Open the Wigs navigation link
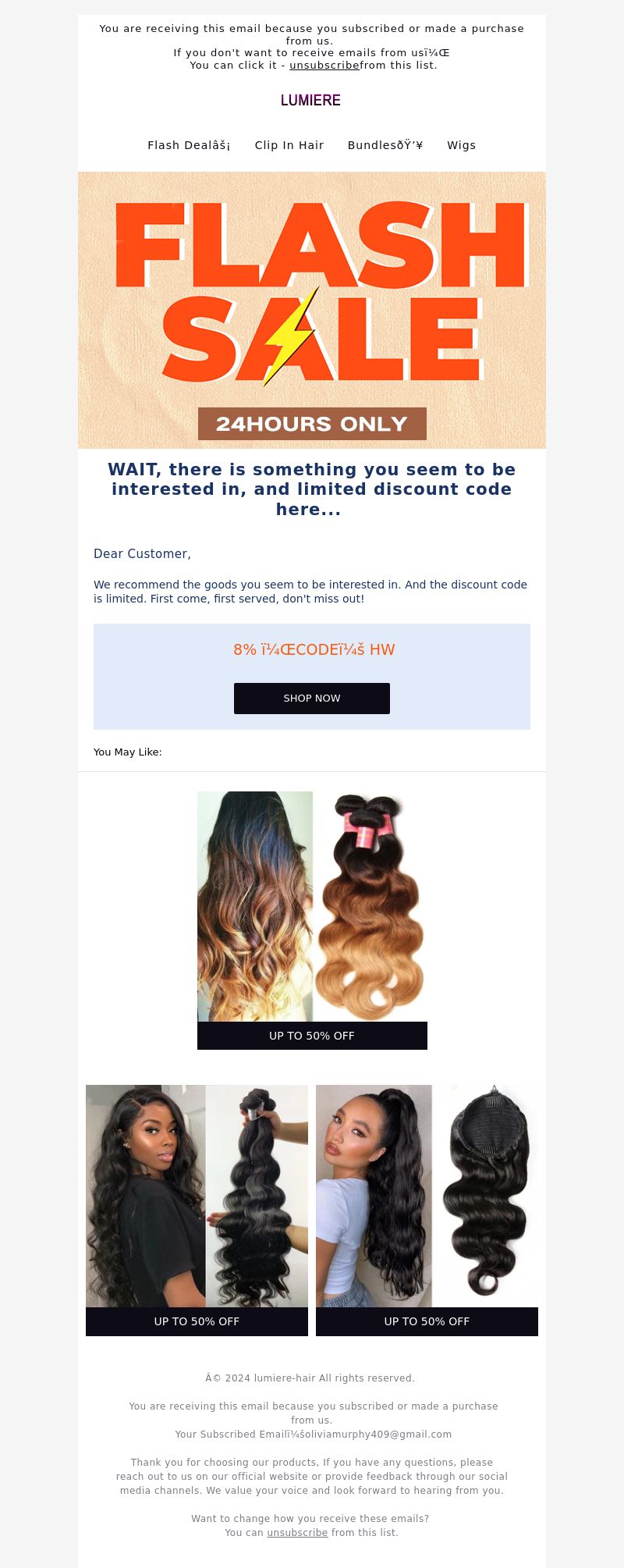Screen dimensions: 624x1568 [x=461, y=145]
